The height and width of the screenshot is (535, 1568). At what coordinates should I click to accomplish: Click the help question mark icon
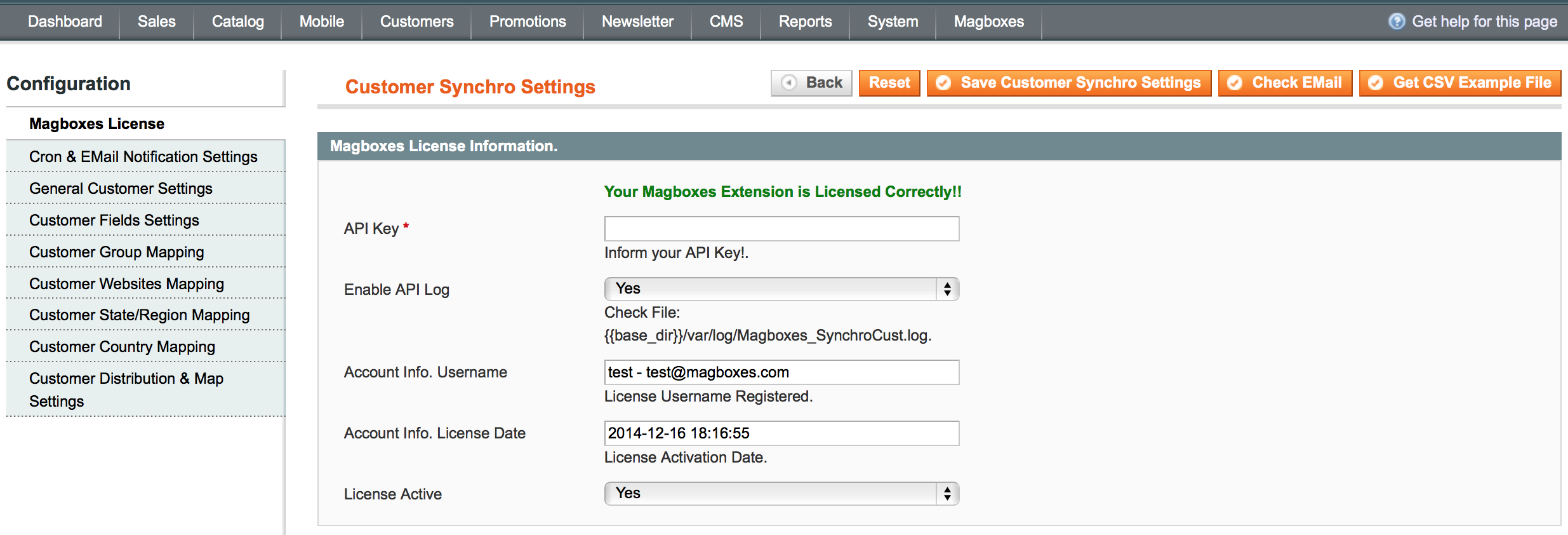click(1397, 22)
